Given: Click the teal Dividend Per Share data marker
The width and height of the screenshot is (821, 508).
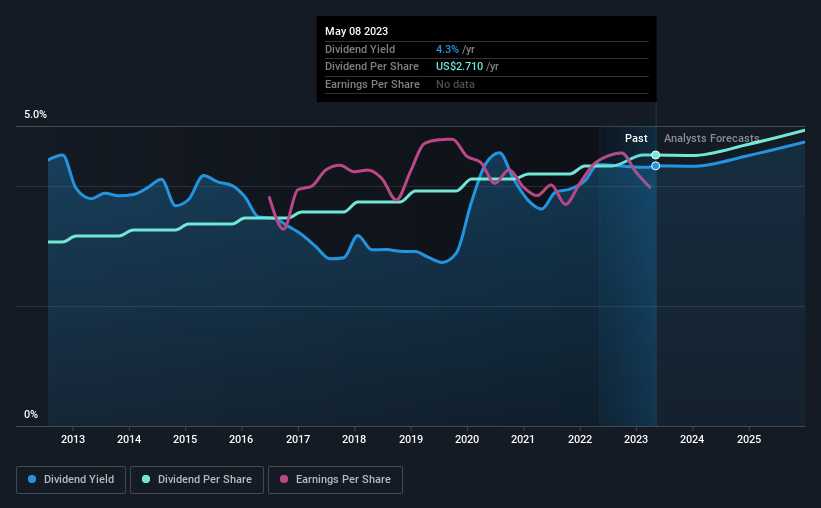Looking at the screenshot, I should pyautogui.click(x=656, y=155).
